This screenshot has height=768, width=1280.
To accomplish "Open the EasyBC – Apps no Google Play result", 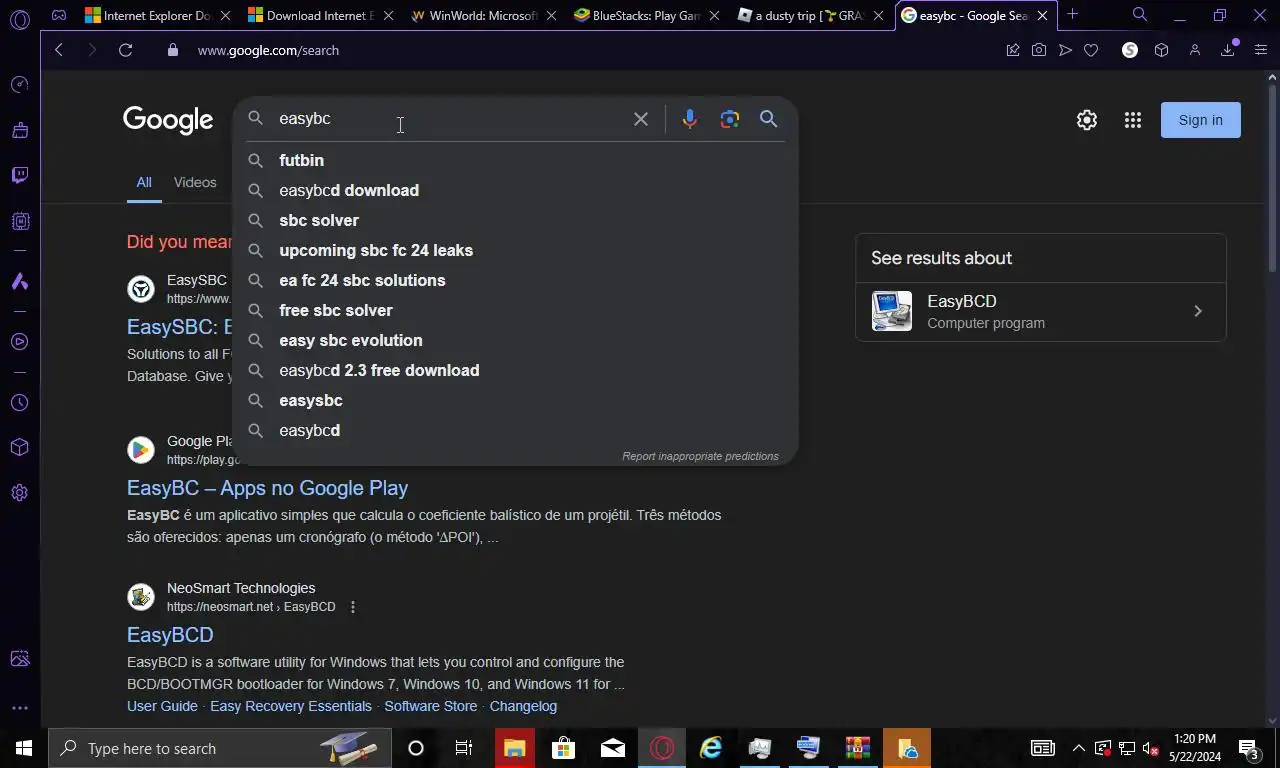I will tap(267, 488).
